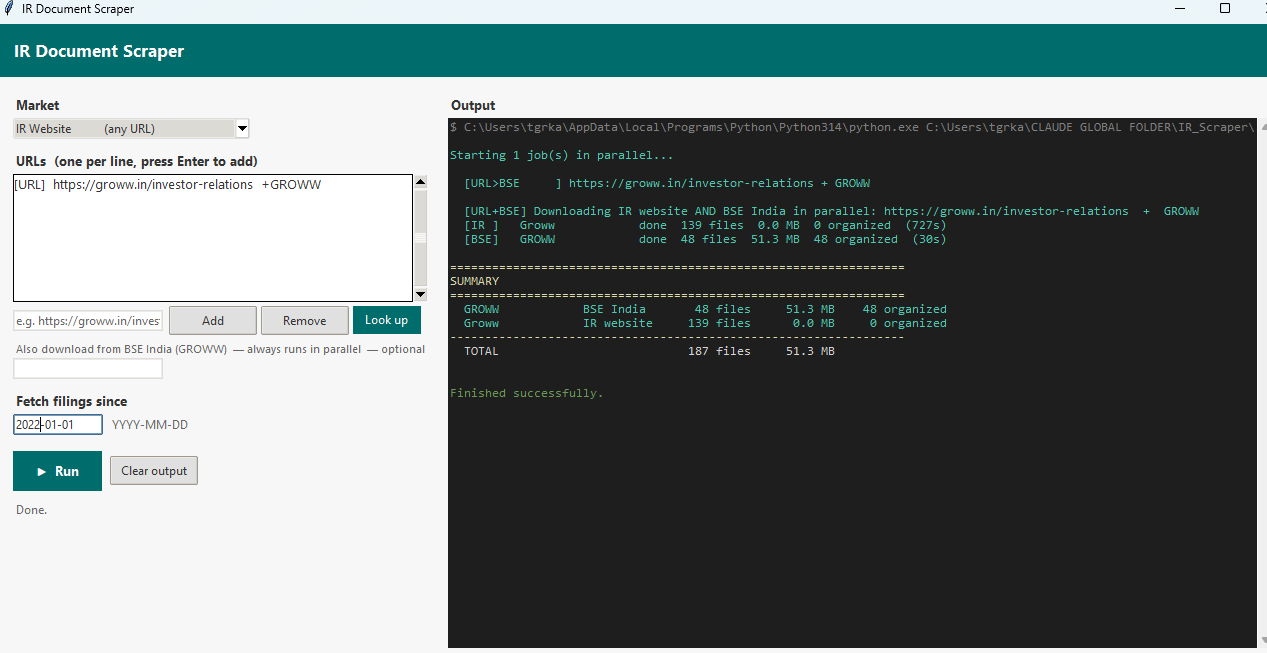Click the Fetch filings since date field
Viewport: 1267px width, 653px height.
(x=58, y=425)
